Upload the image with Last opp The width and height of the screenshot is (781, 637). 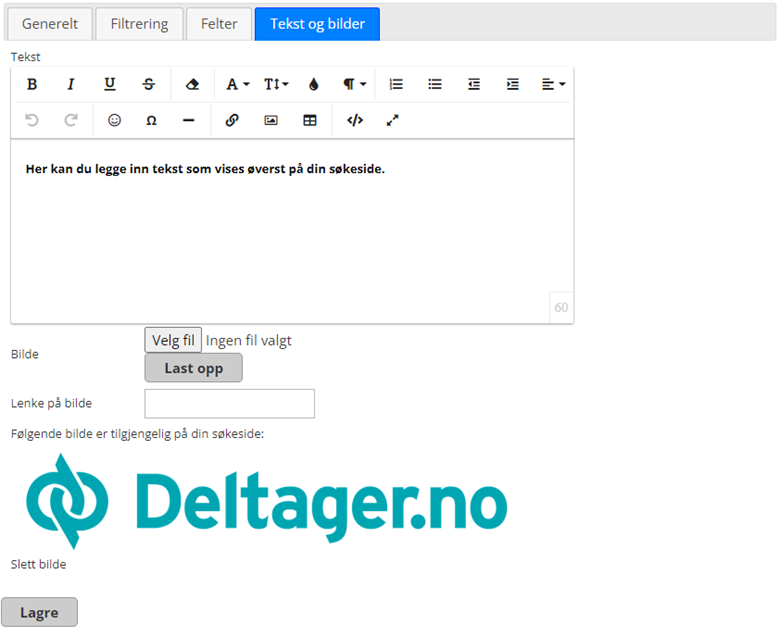pyautogui.click(x=194, y=368)
